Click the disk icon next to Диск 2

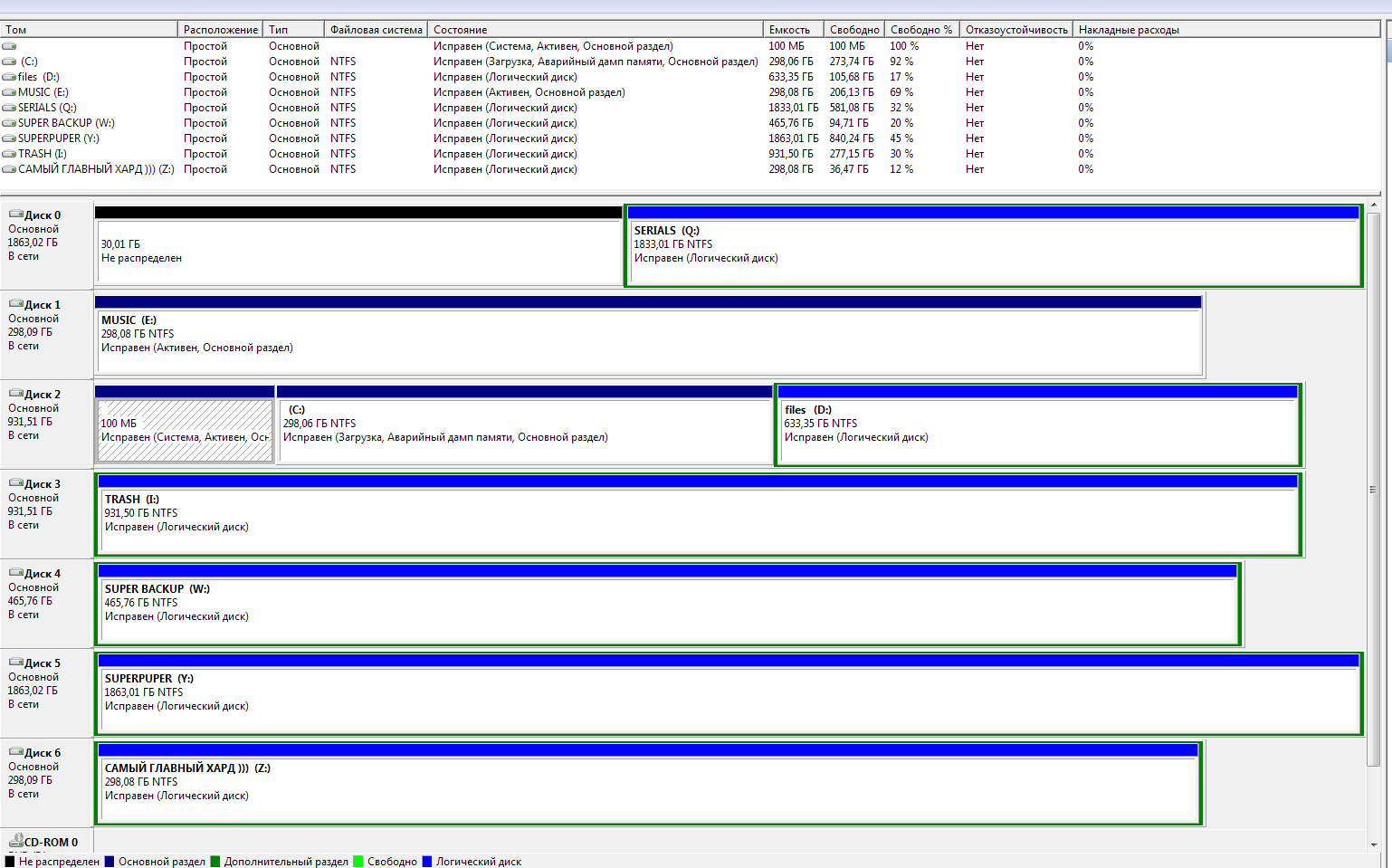pos(16,394)
